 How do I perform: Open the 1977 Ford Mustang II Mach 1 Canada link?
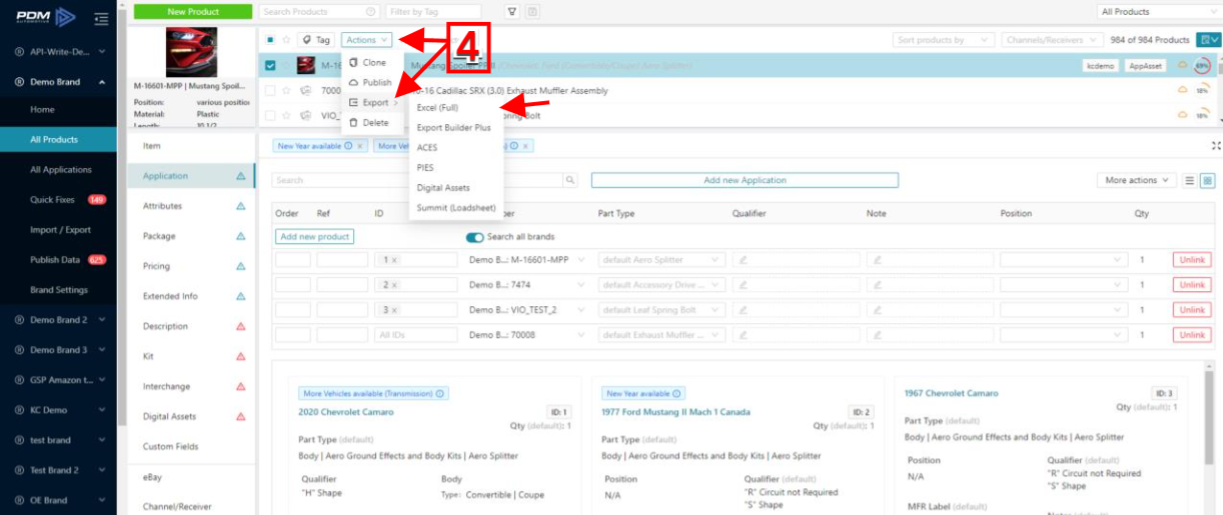pos(675,412)
